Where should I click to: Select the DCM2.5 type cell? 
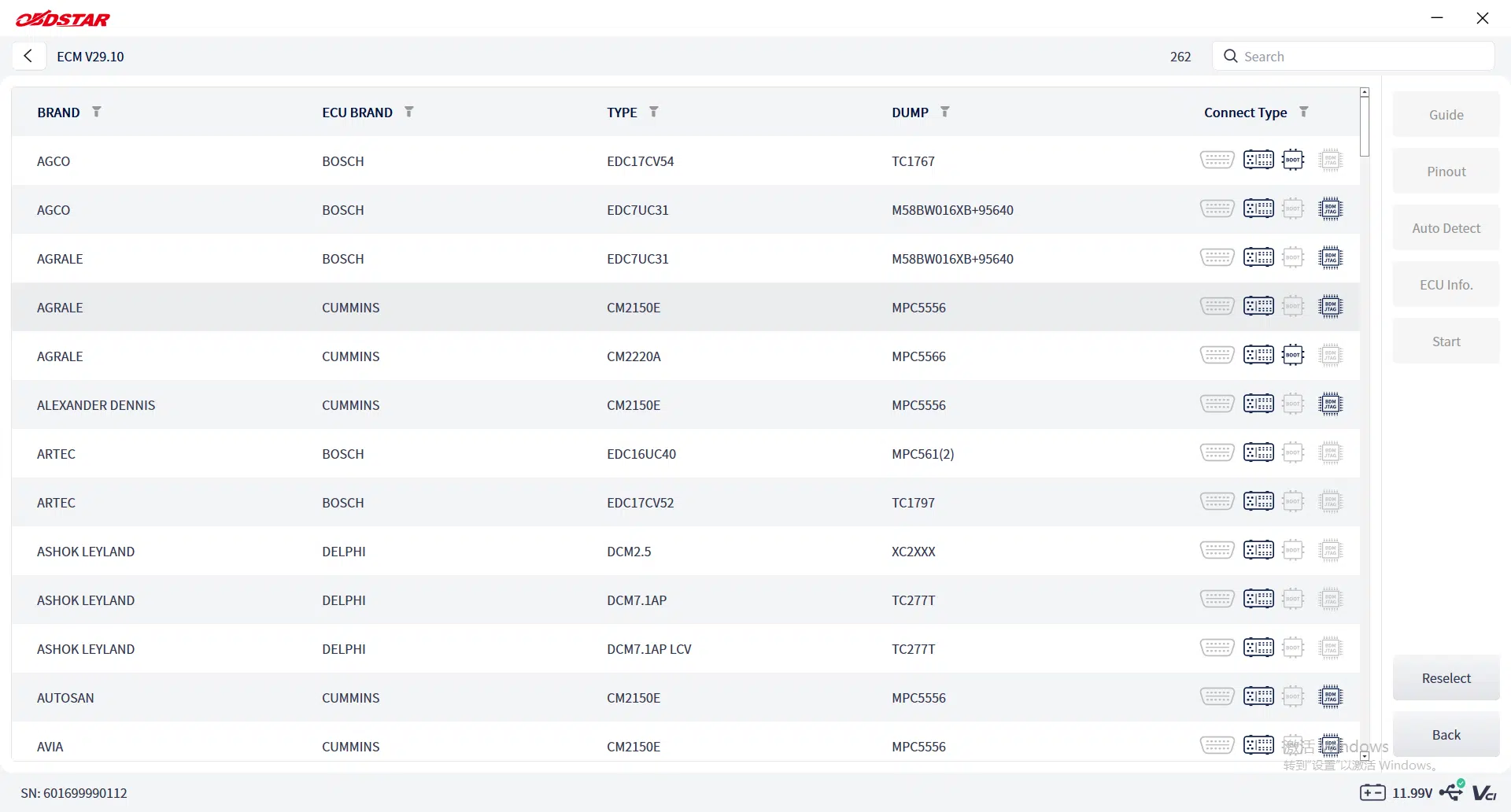tap(629, 552)
